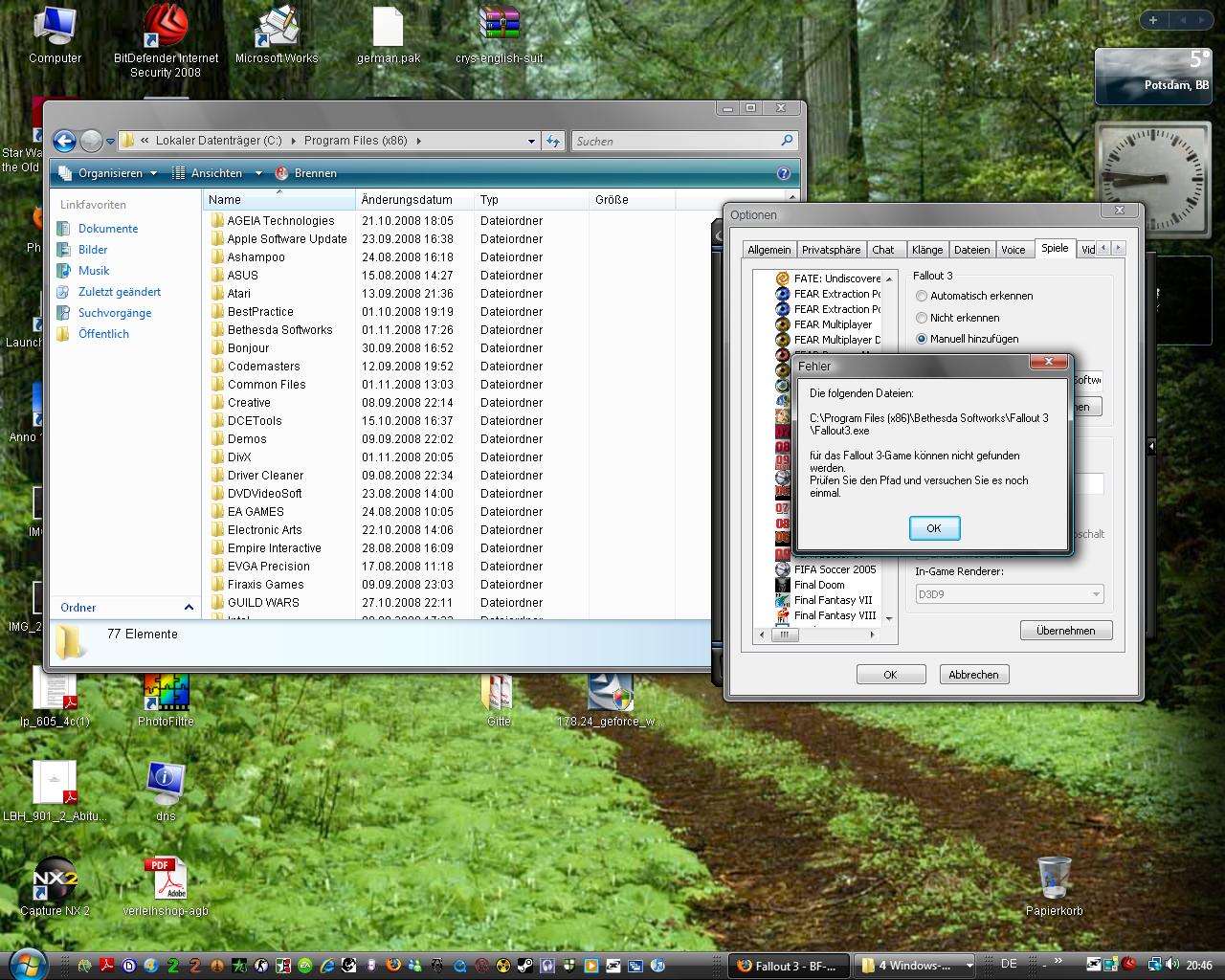Launch QuickTime from quick launch bar
1225x980 pixels.
click(x=460, y=966)
